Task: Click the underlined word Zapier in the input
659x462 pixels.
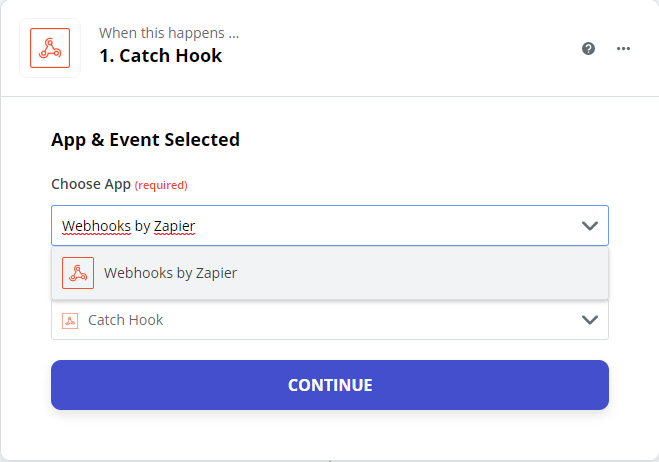Action: (174, 227)
